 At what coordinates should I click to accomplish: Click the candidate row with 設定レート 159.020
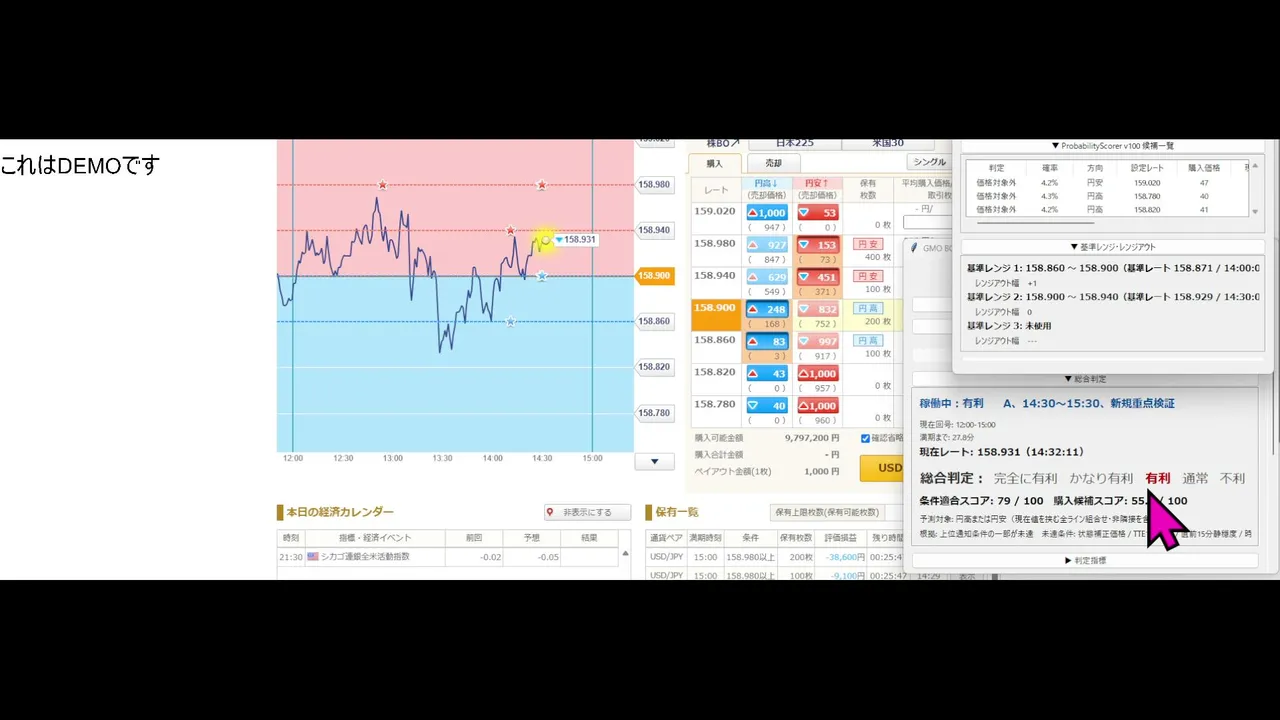tap(1107, 183)
